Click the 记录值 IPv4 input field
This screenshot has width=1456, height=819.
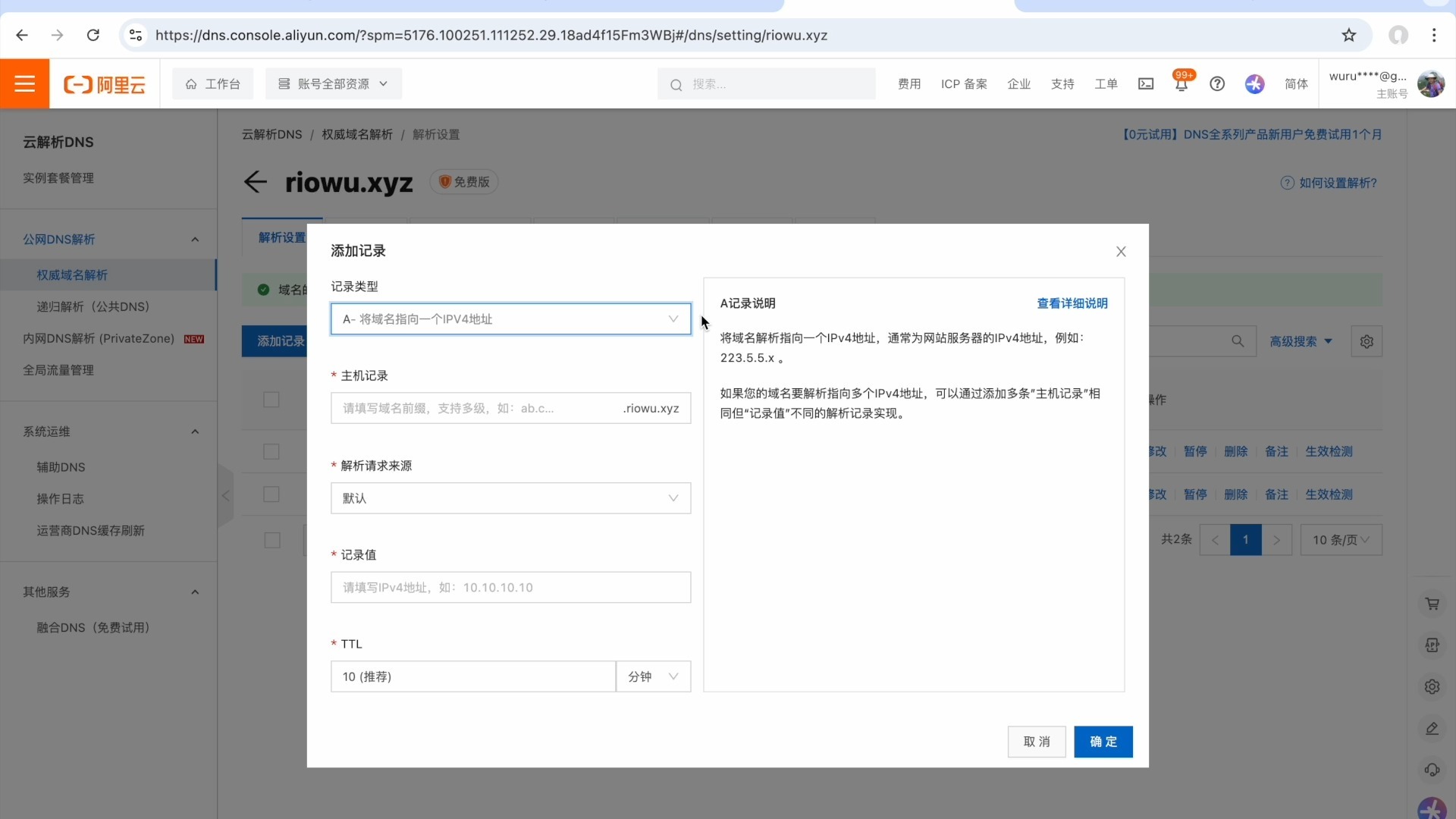click(x=510, y=588)
